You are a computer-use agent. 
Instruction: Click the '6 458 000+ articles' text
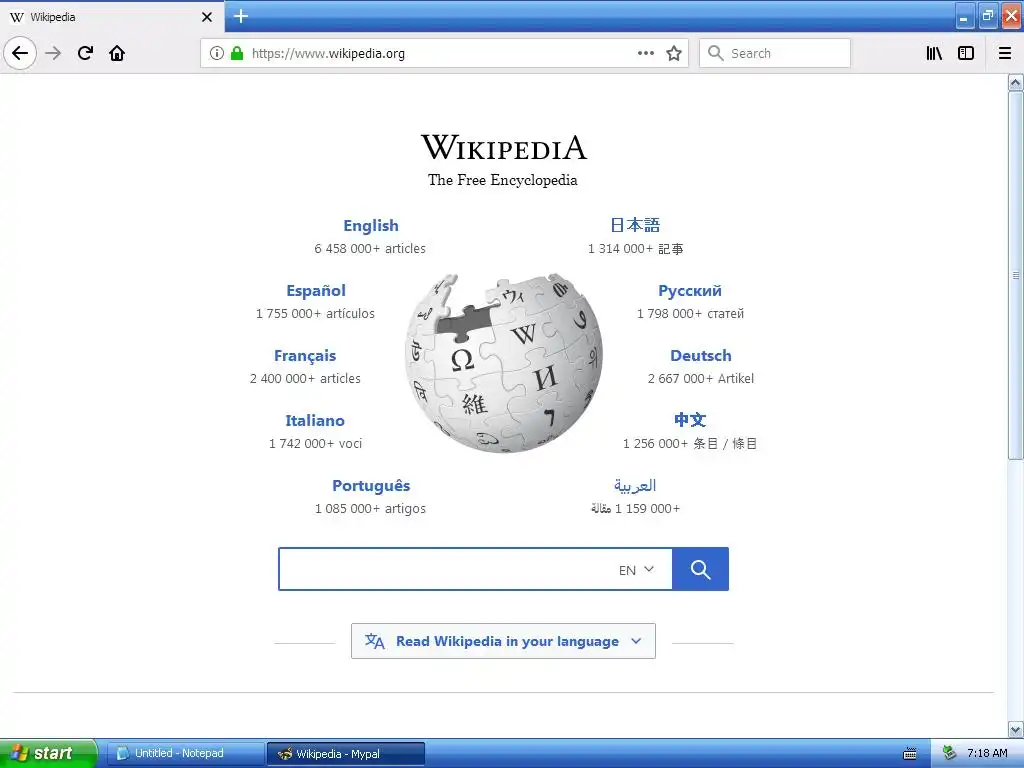coord(370,249)
